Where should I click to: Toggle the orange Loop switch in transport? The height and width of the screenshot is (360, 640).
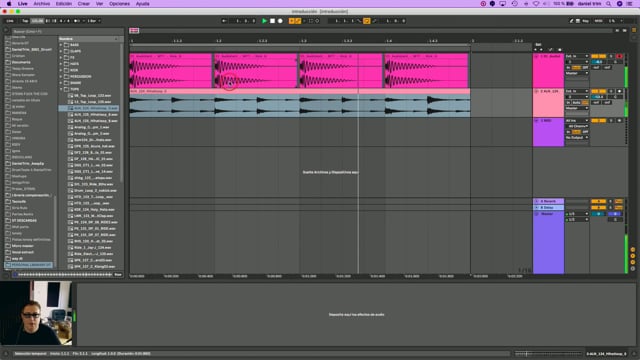367,21
